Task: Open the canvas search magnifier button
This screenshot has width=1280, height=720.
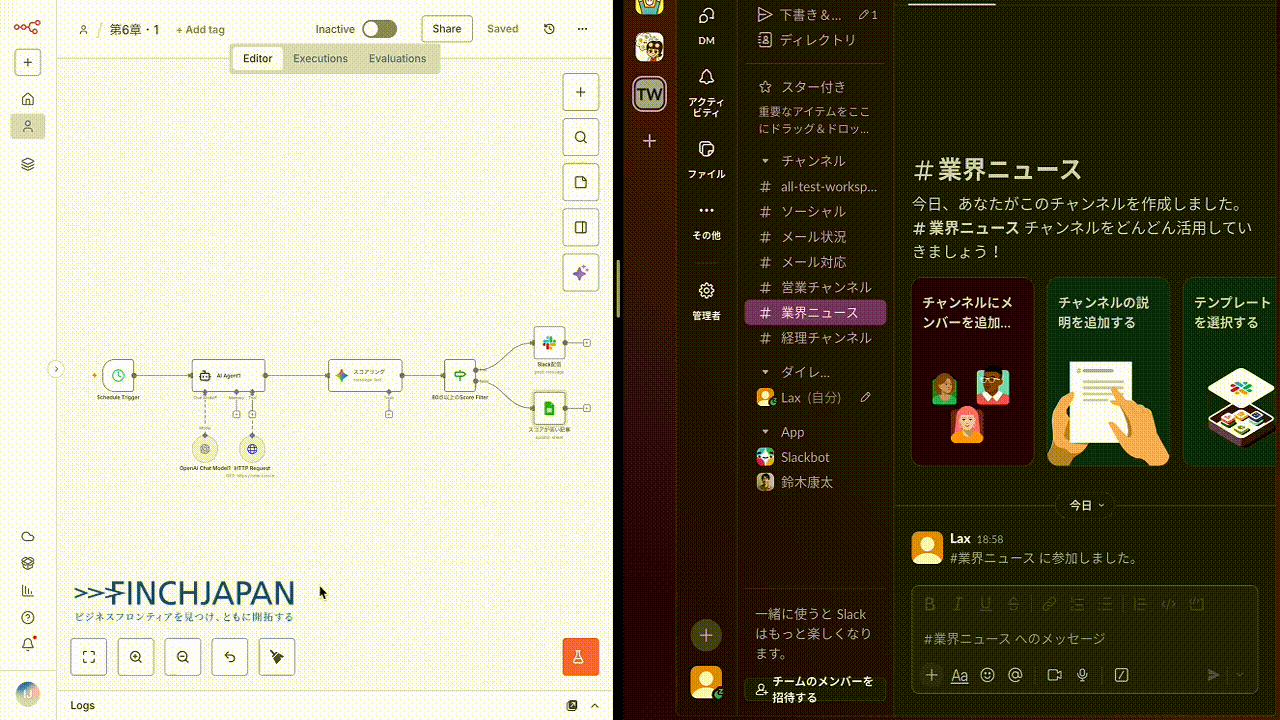Action: pyautogui.click(x=581, y=138)
